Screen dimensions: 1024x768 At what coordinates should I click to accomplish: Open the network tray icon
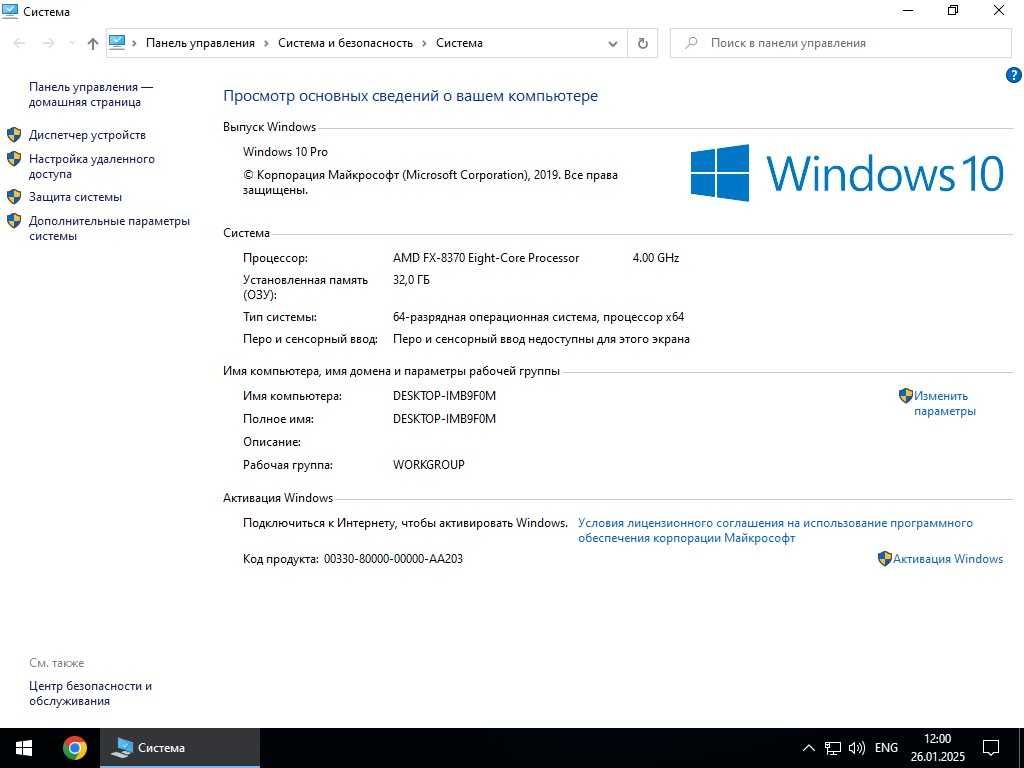click(833, 748)
